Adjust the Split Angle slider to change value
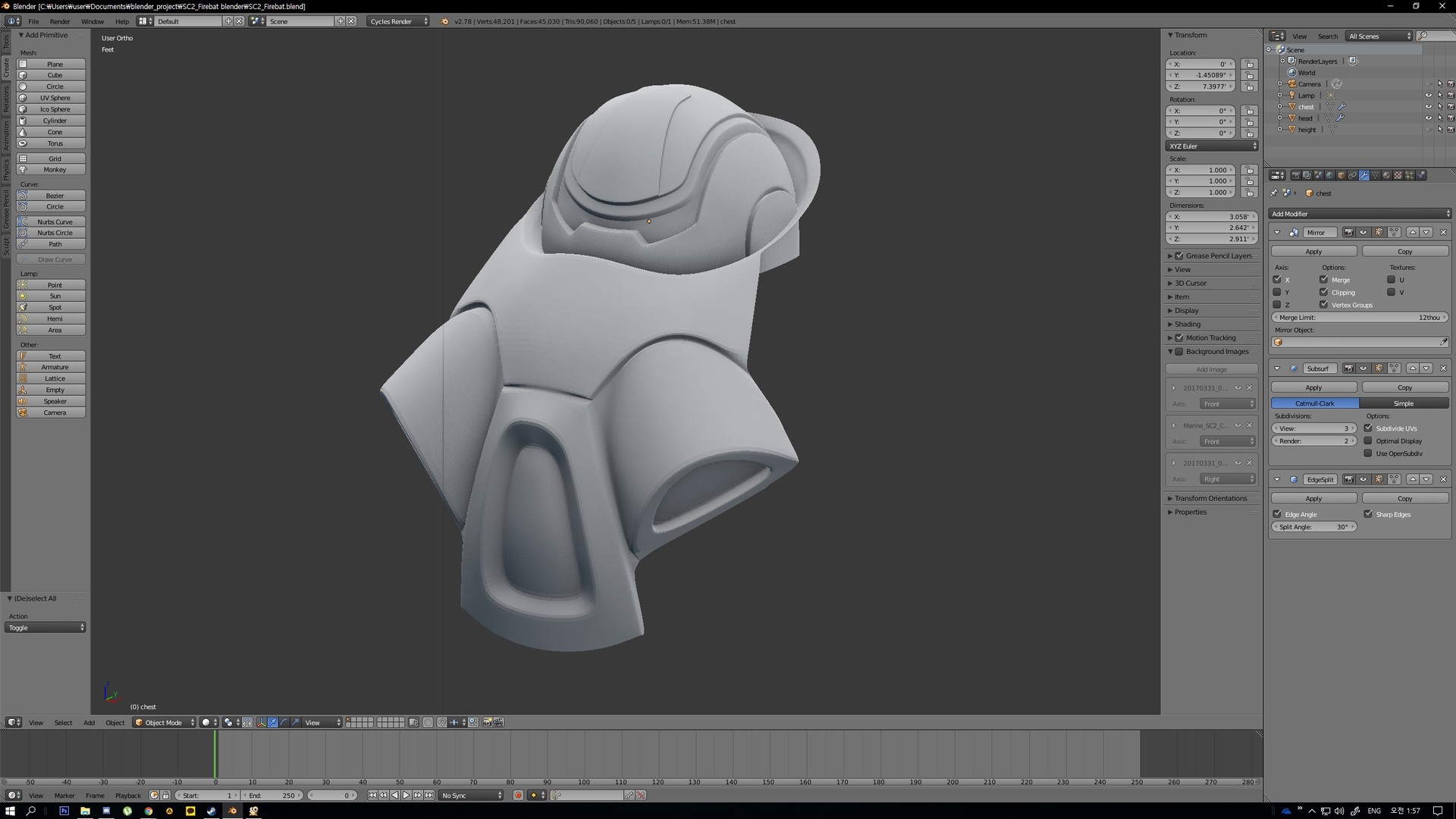Image resolution: width=1456 pixels, height=819 pixels. pyautogui.click(x=1314, y=526)
